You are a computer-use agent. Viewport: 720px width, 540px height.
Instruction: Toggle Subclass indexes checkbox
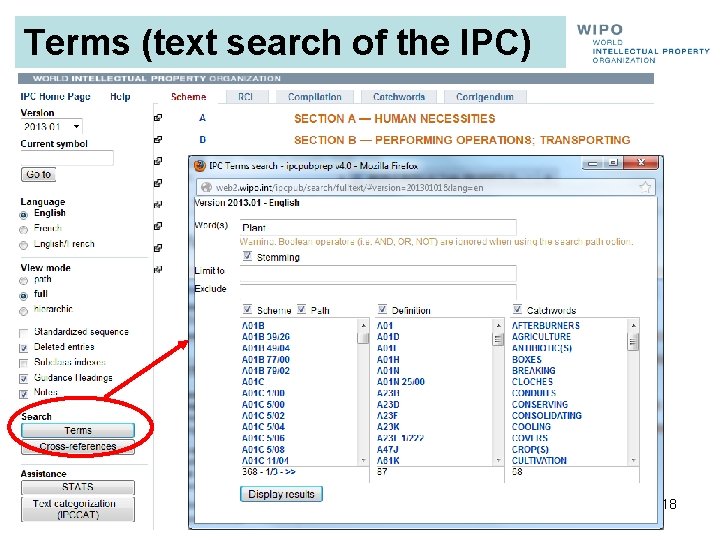point(23,364)
